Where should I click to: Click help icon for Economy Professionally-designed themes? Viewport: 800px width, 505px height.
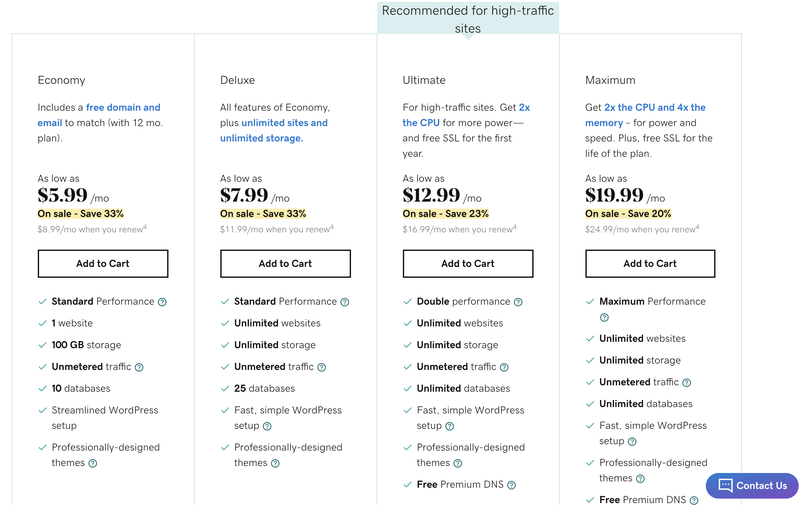(93, 463)
